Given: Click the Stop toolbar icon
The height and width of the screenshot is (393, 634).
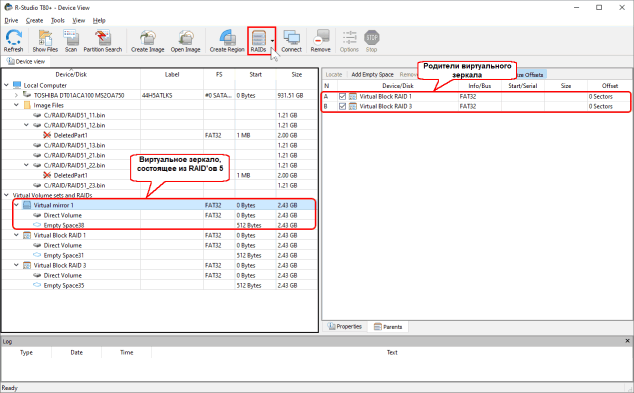Looking at the screenshot, I should pyautogui.click(x=371, y=38).
